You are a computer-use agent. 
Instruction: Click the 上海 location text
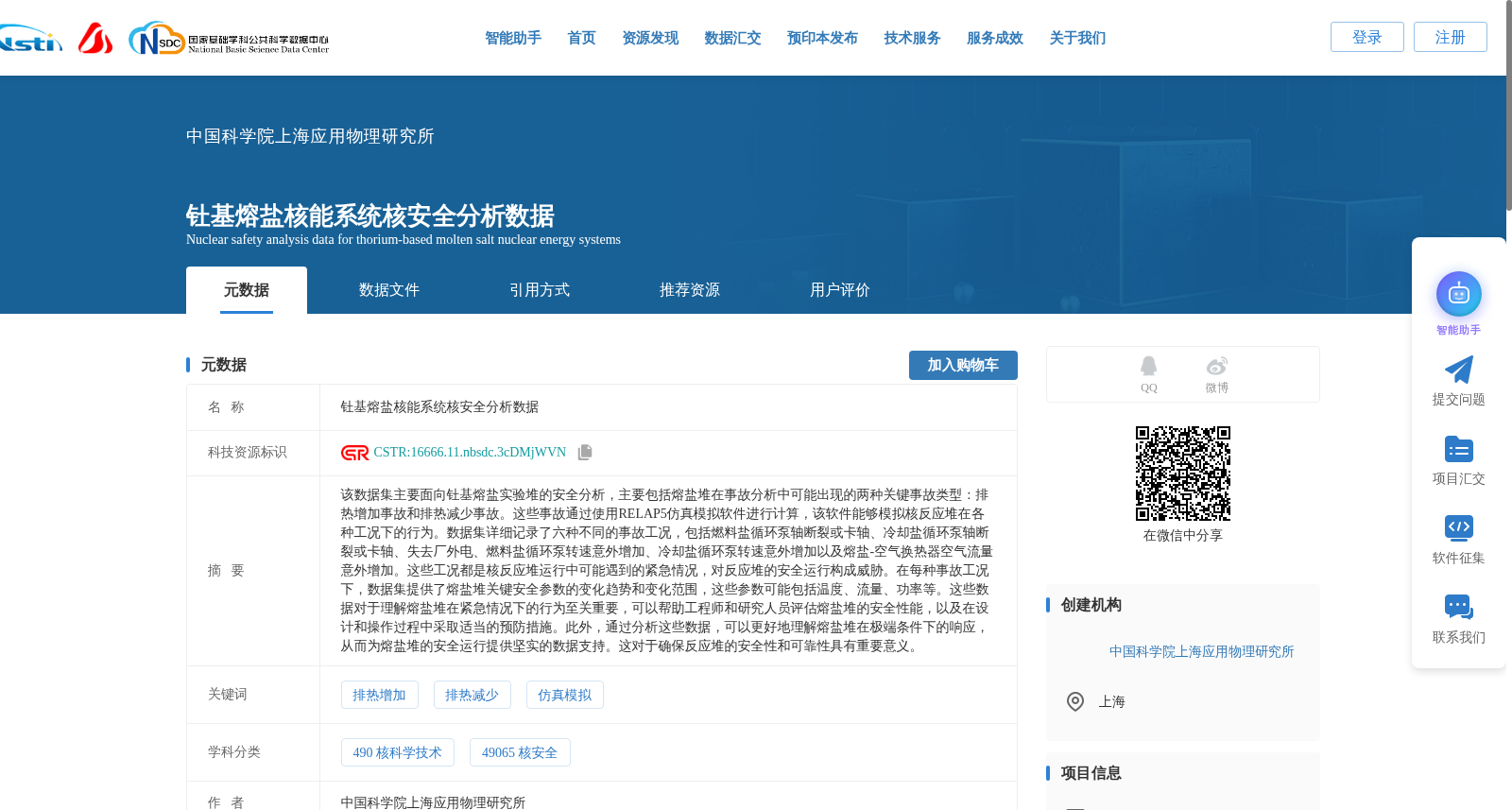coord(1111,701)
